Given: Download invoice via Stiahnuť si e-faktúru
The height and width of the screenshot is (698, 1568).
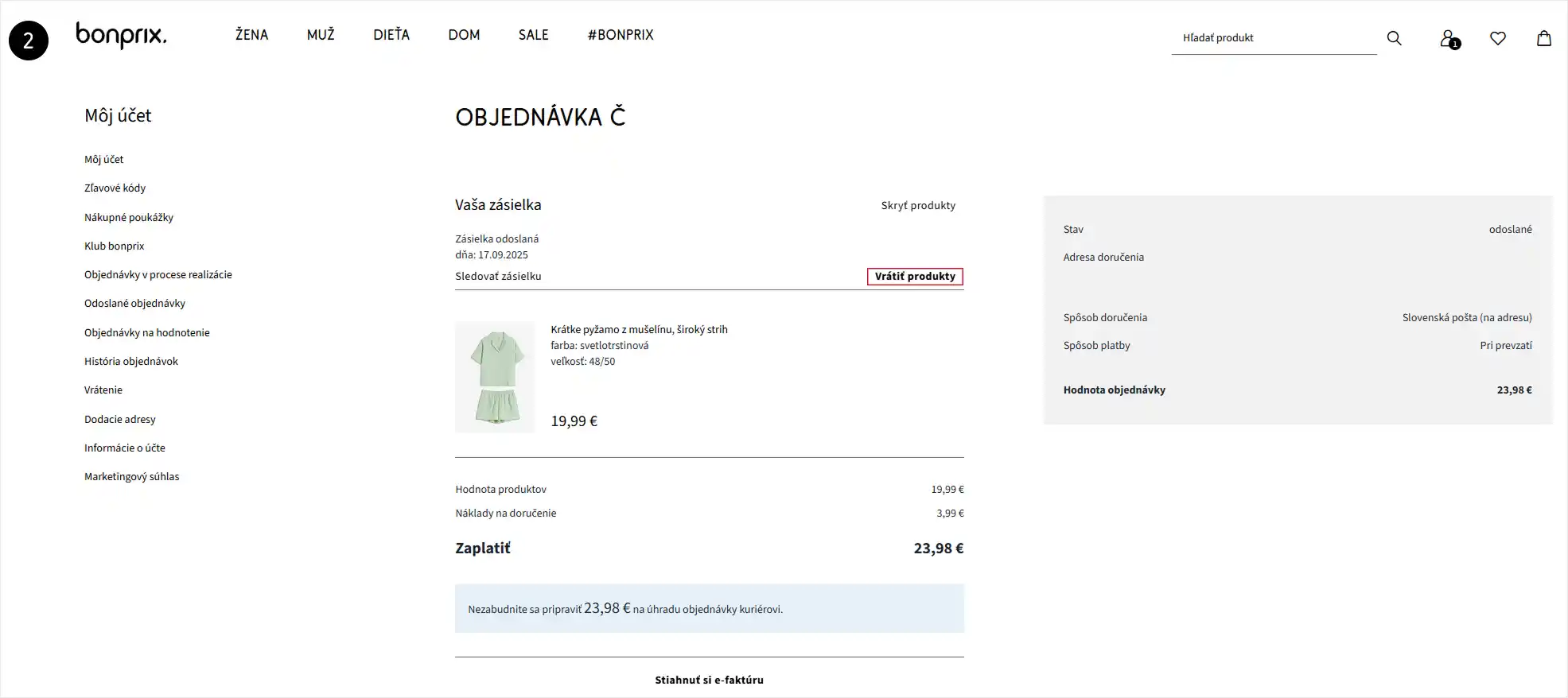Looking at the screenshot, I should pos(709,681).
